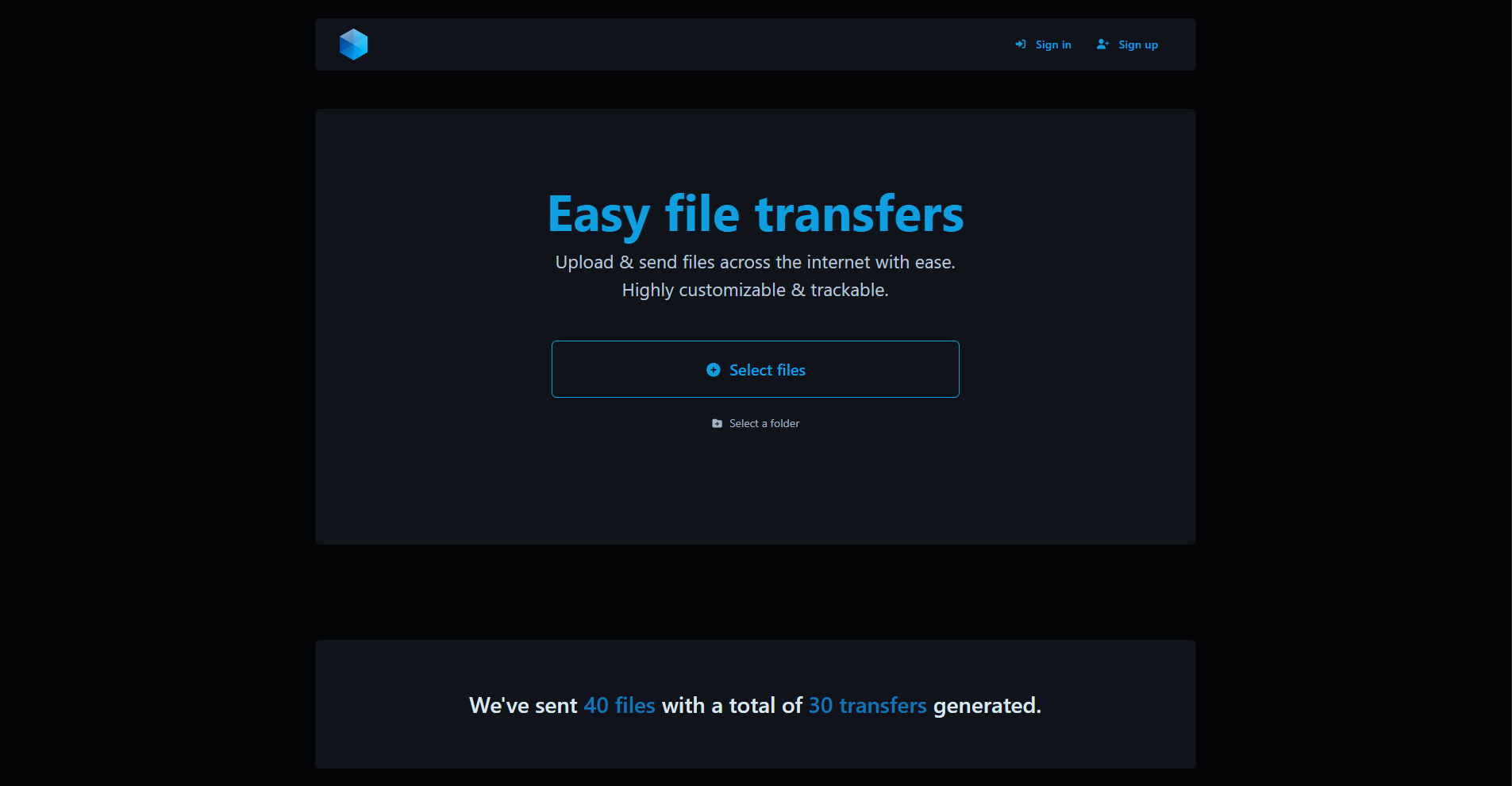Click the highlighted 40 files statistic

pos(619,706)
